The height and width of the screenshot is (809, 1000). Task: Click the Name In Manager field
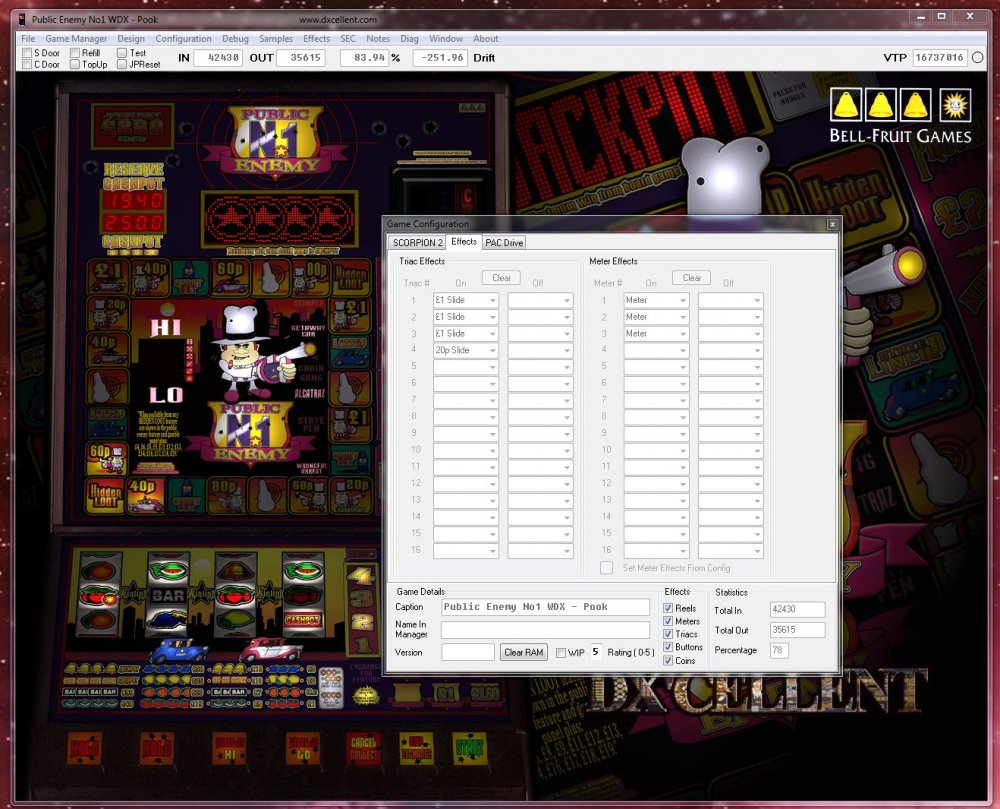(x=545, y=629)
